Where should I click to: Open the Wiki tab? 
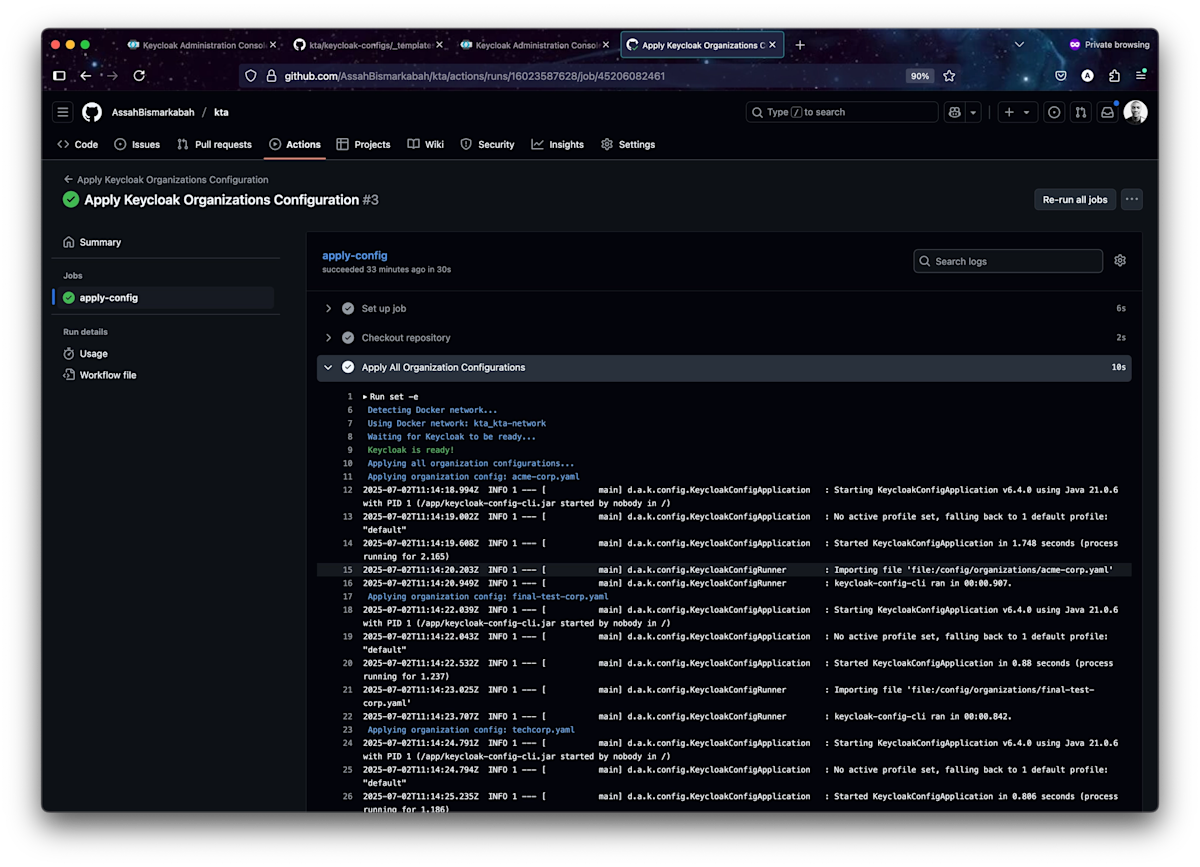click(x=426, y=144)
